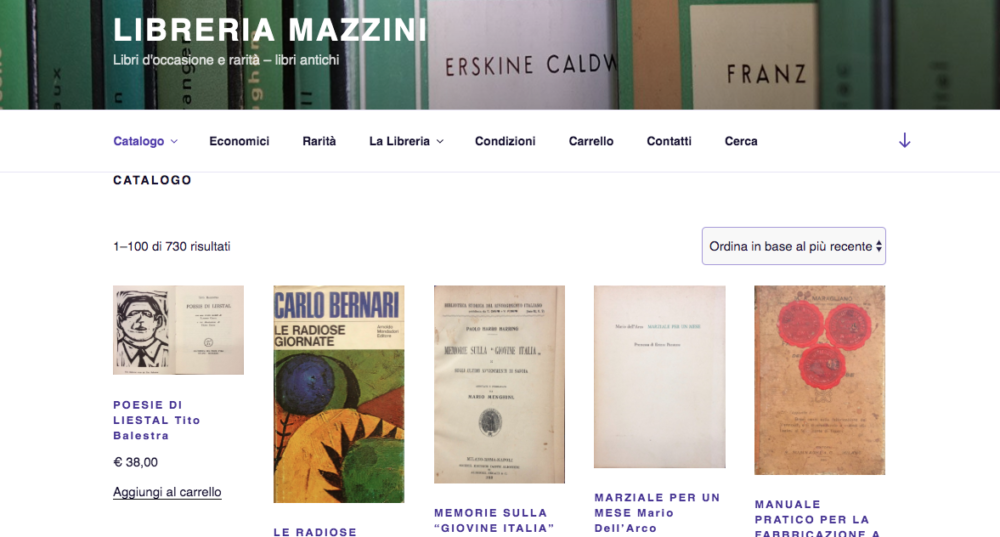
Task: Expand the La Libreria submenu chevron
Action: coord(440,142)
